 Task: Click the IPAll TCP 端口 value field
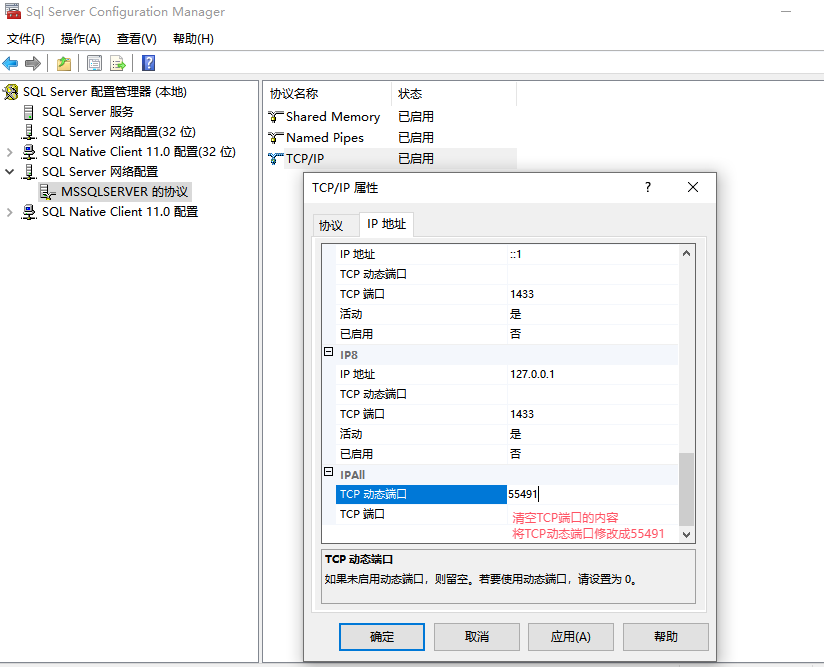click(x=590, y=514)
